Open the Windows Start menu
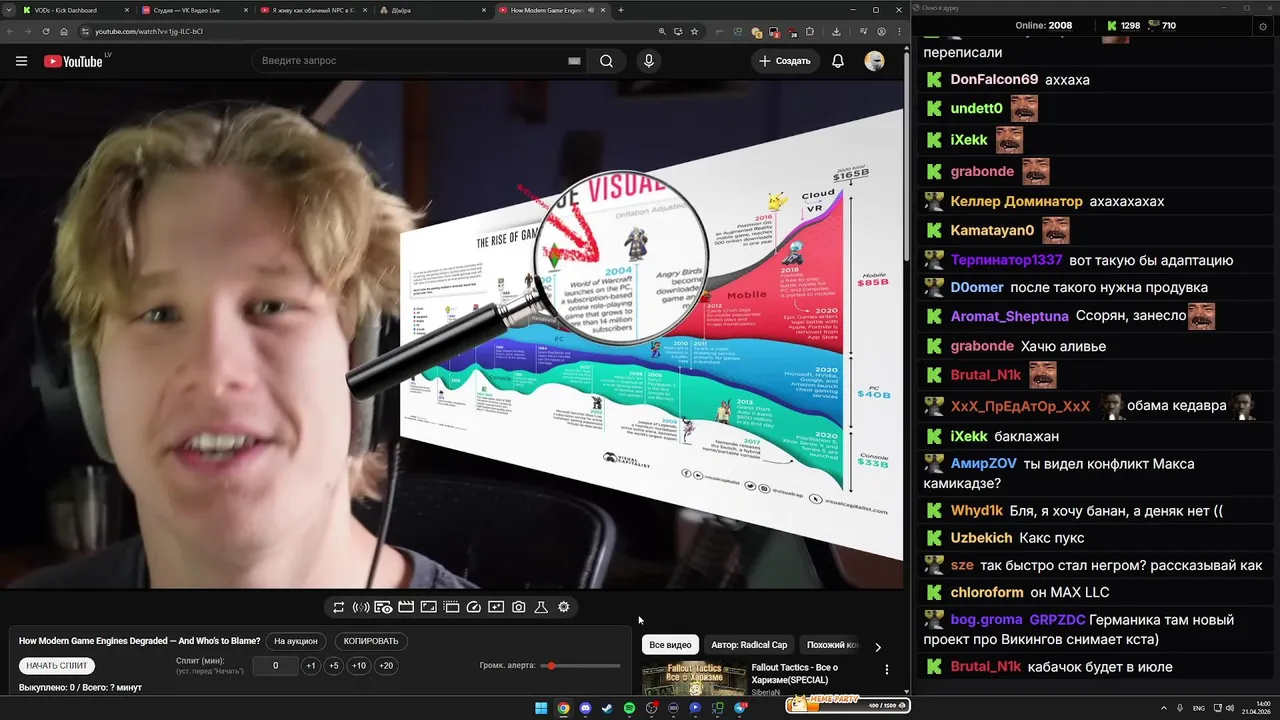This screenshot has width=1280, height=720. (x=541, y=708)
